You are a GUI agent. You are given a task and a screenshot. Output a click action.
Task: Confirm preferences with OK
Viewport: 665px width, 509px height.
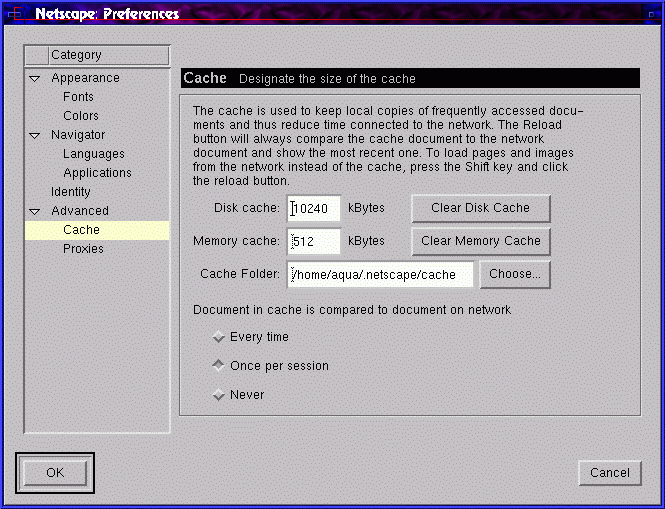[55, 473]
